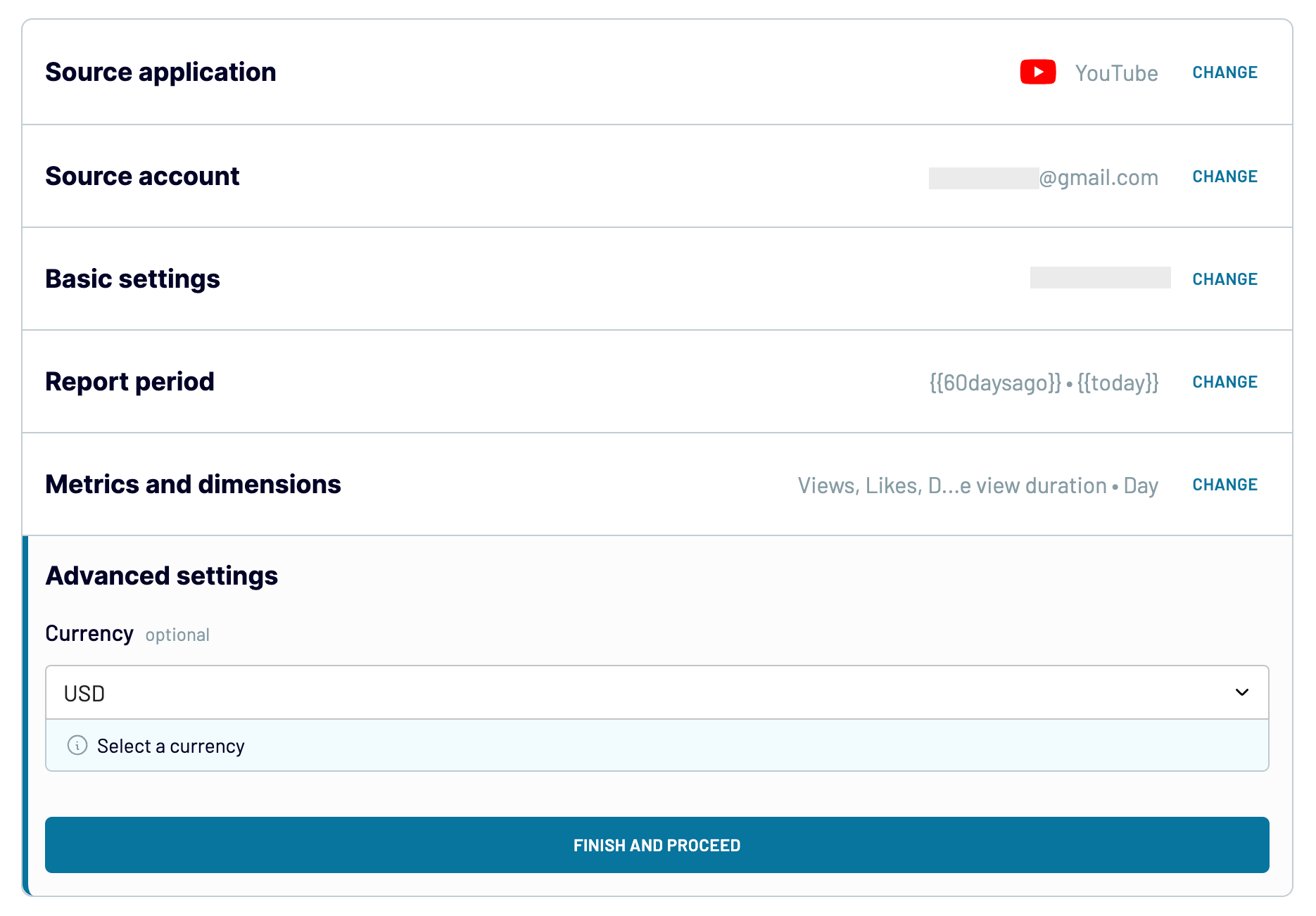This screenshot has width=1316, height=916.
Task: Change the Report period
Action: [1225, 382]
